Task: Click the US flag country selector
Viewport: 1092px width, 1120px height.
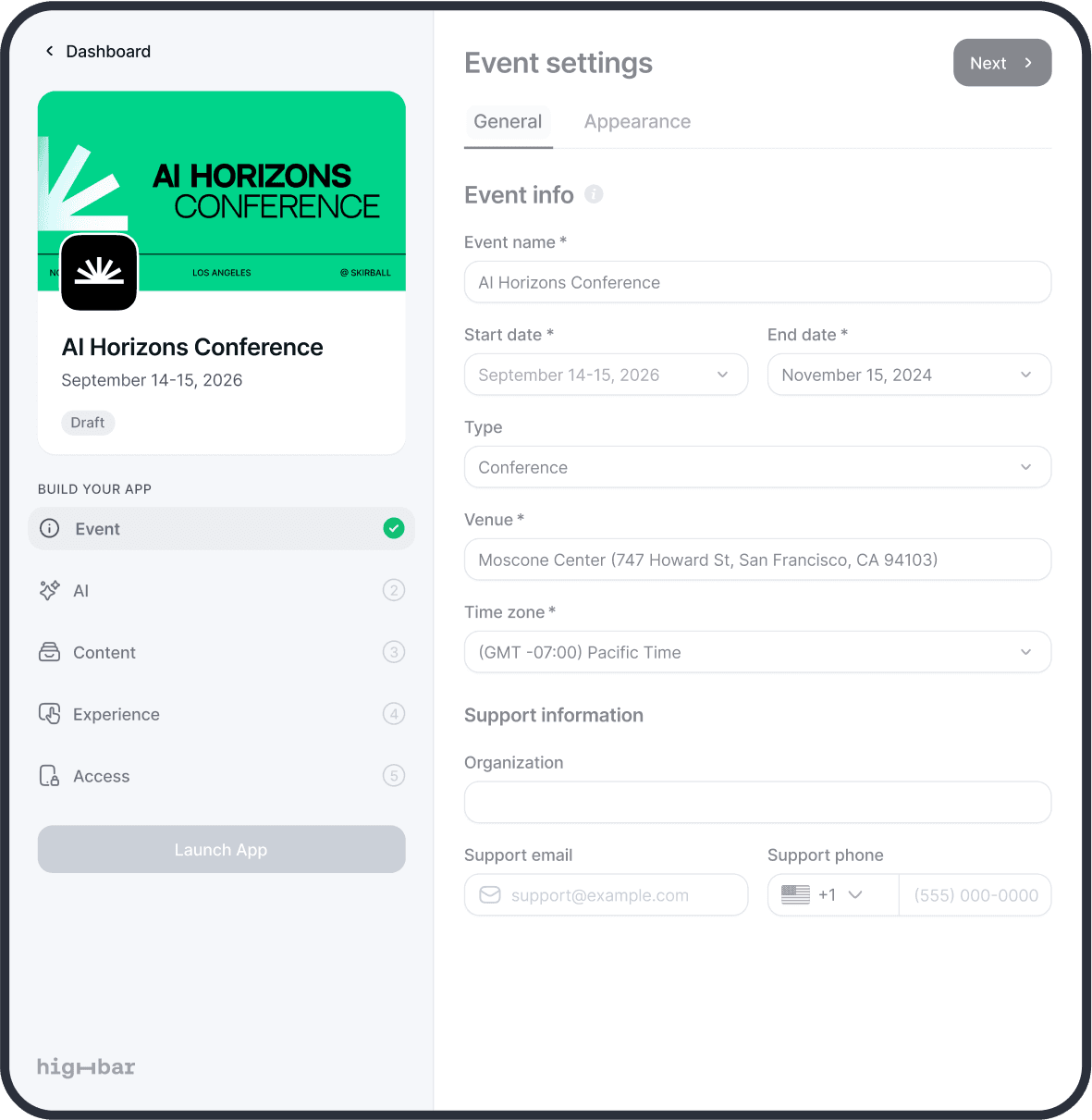Action: 795,894
